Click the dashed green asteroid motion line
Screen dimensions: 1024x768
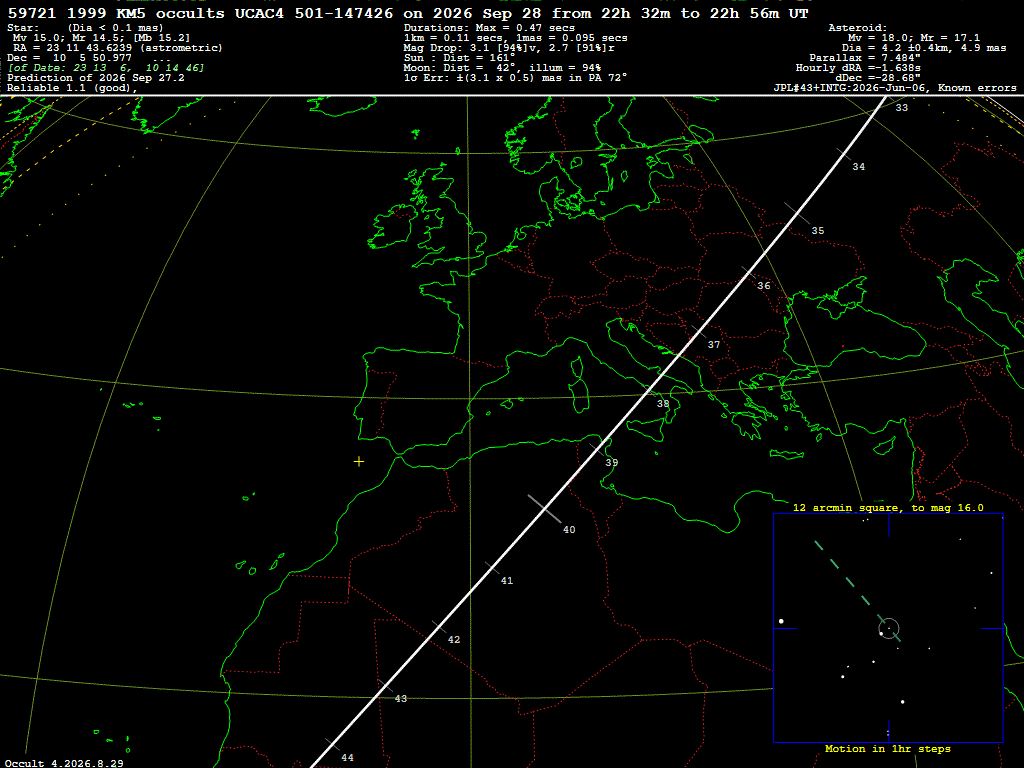[x=856, y=590]
